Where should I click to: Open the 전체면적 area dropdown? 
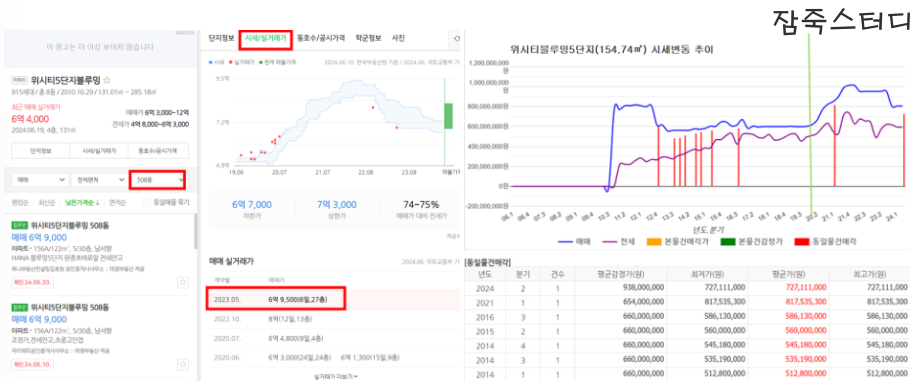coord(98,180)
